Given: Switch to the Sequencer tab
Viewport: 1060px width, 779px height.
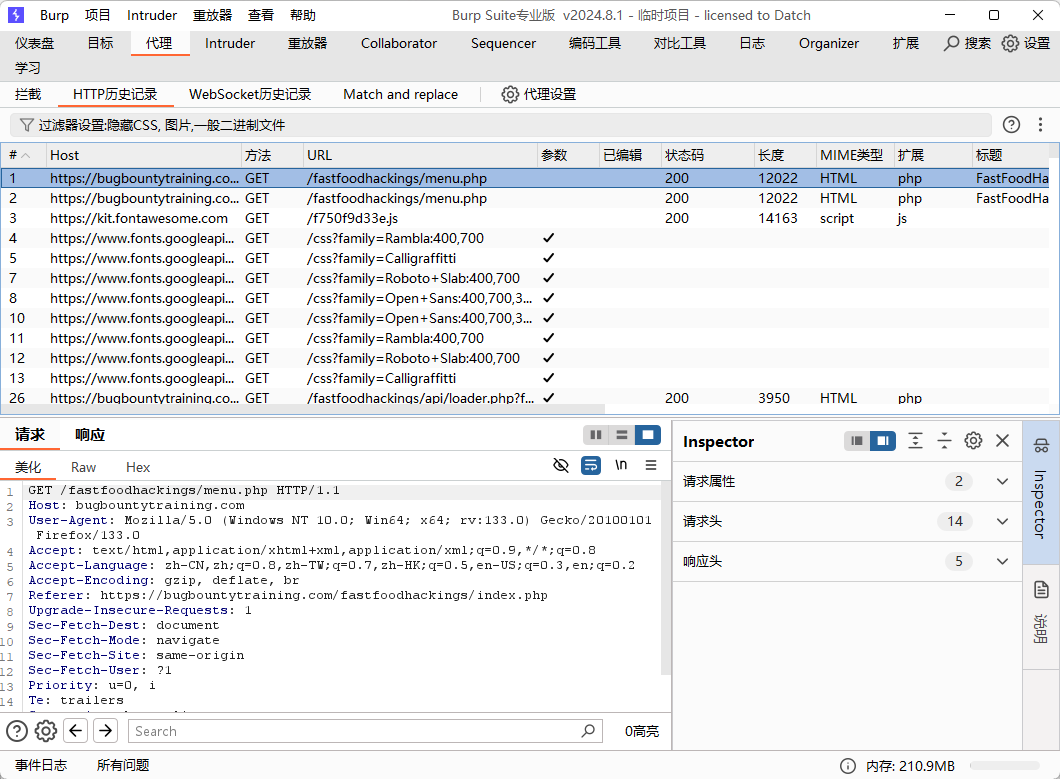Looking at the screenshot, I should 503,43.
